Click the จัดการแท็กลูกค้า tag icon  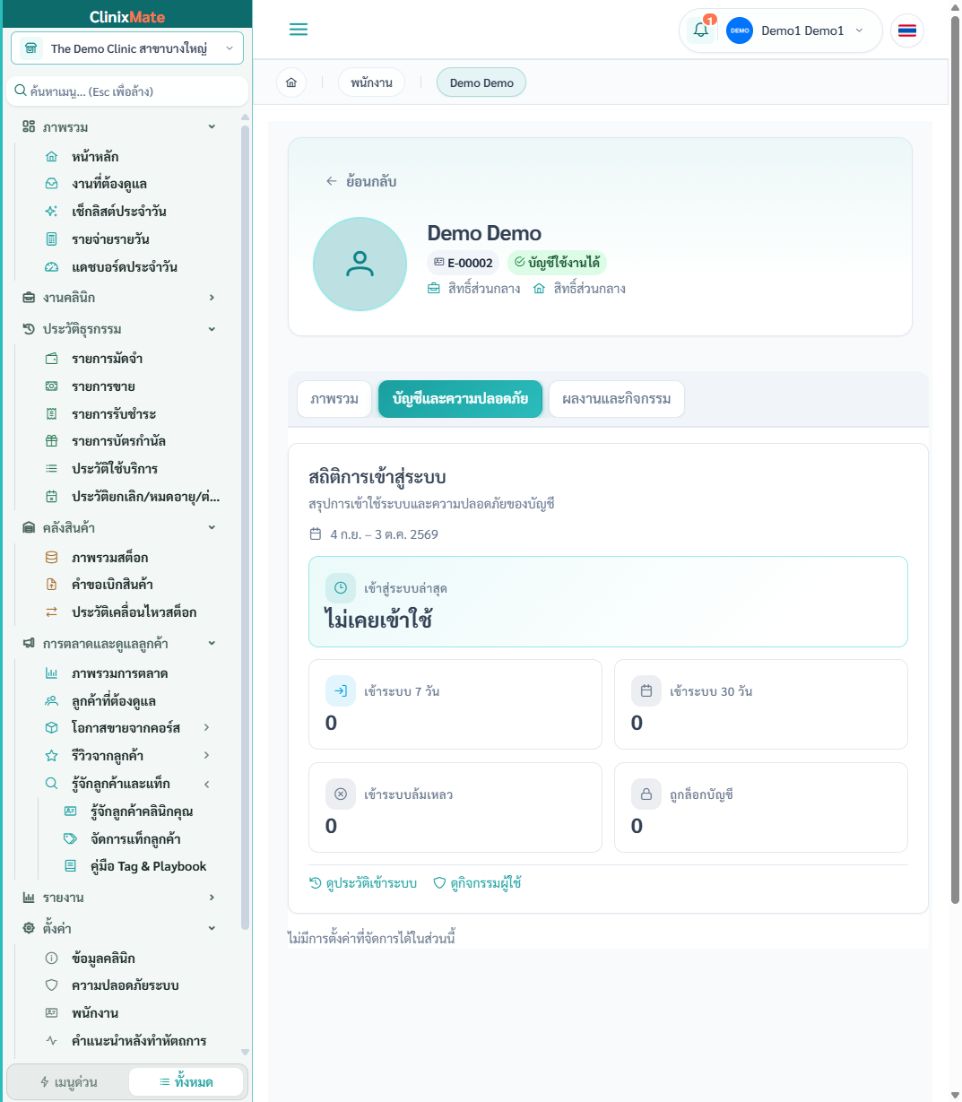70,838
